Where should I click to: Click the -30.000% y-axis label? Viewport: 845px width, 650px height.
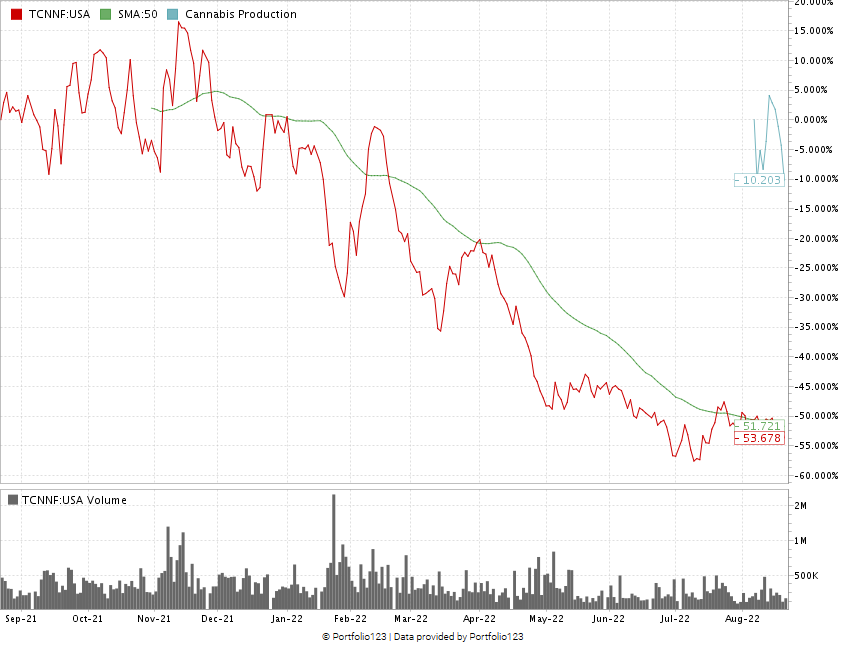coord(816,298)
